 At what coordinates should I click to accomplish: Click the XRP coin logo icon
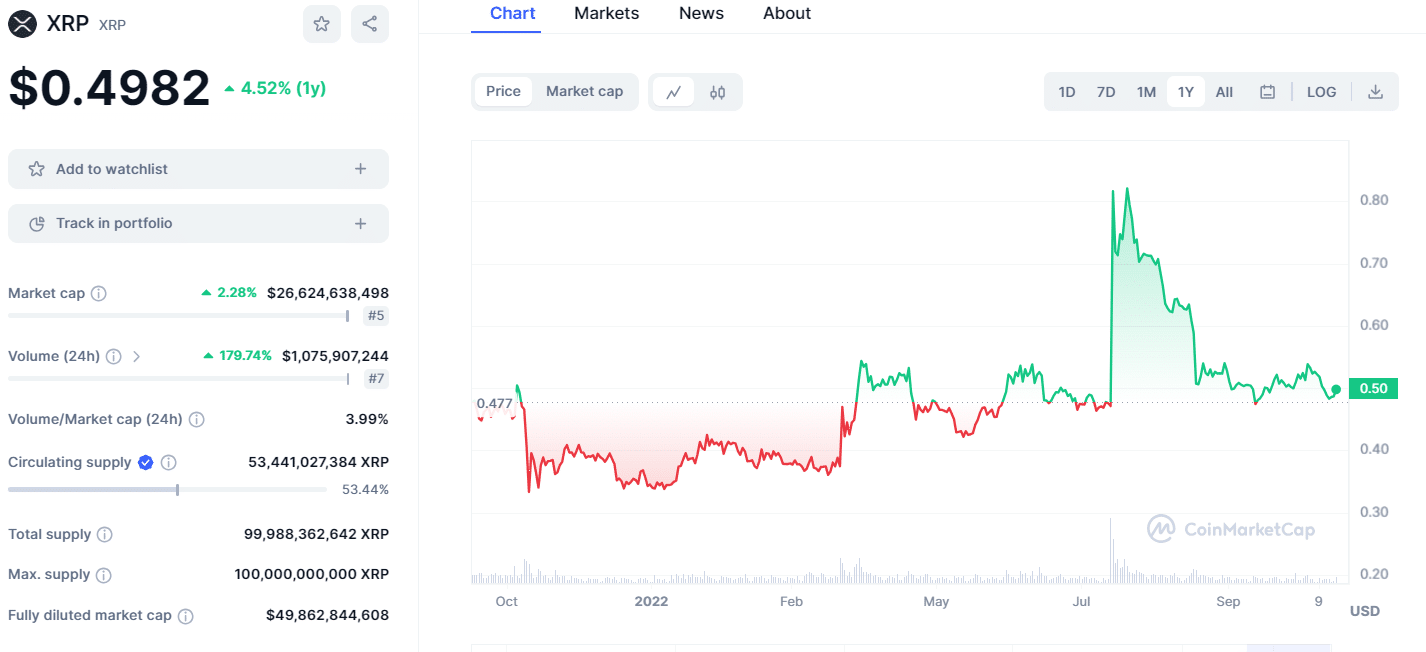coord(22,24)
